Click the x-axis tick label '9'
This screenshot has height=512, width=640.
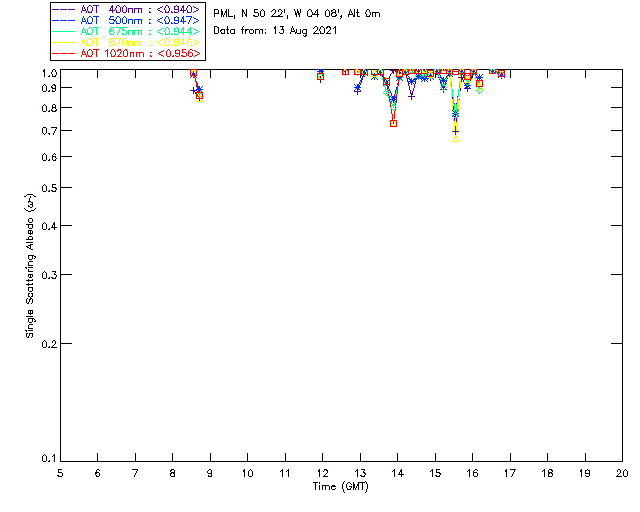tap(210, 473)
